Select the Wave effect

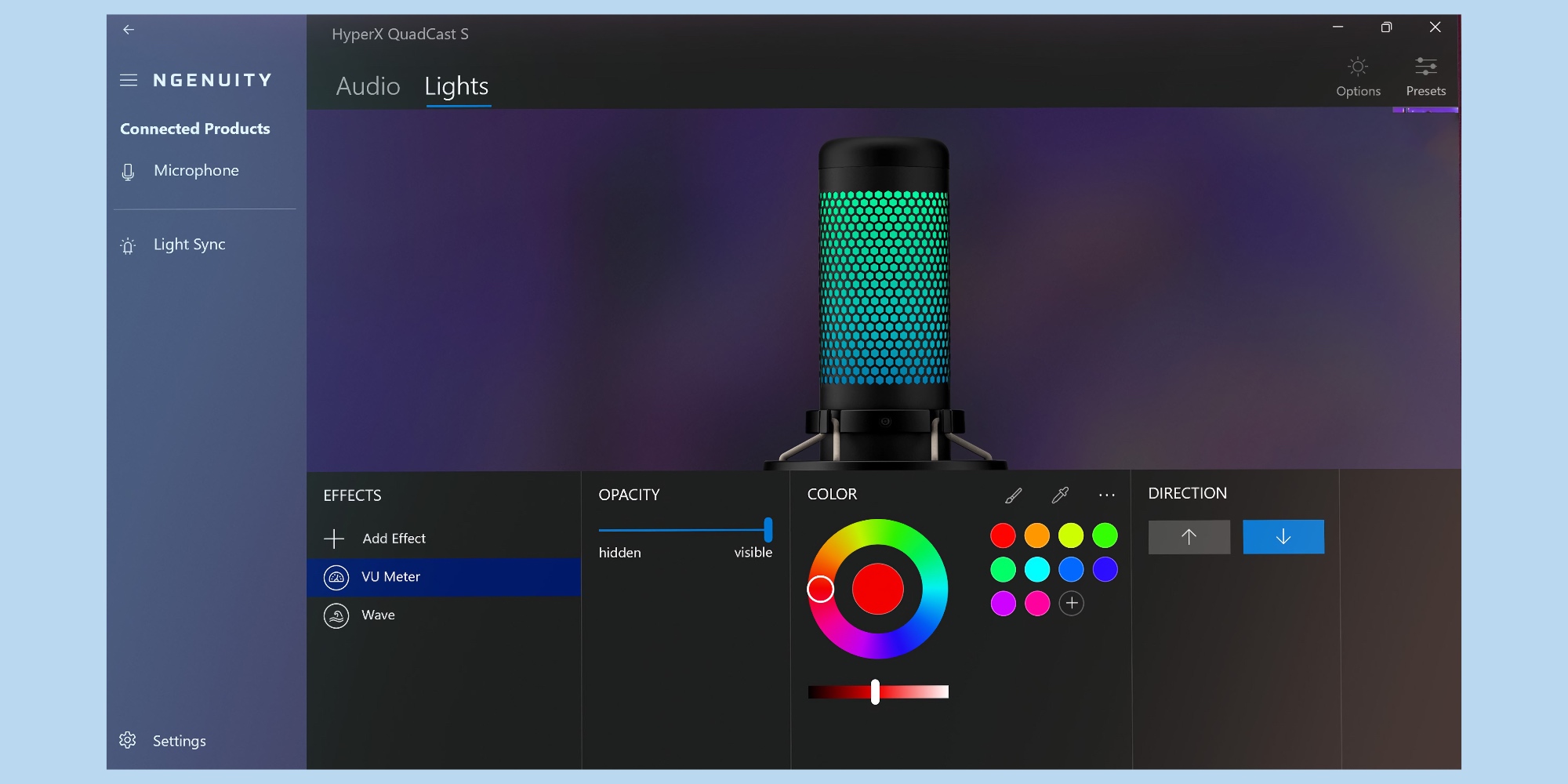[x=444, y=615]
